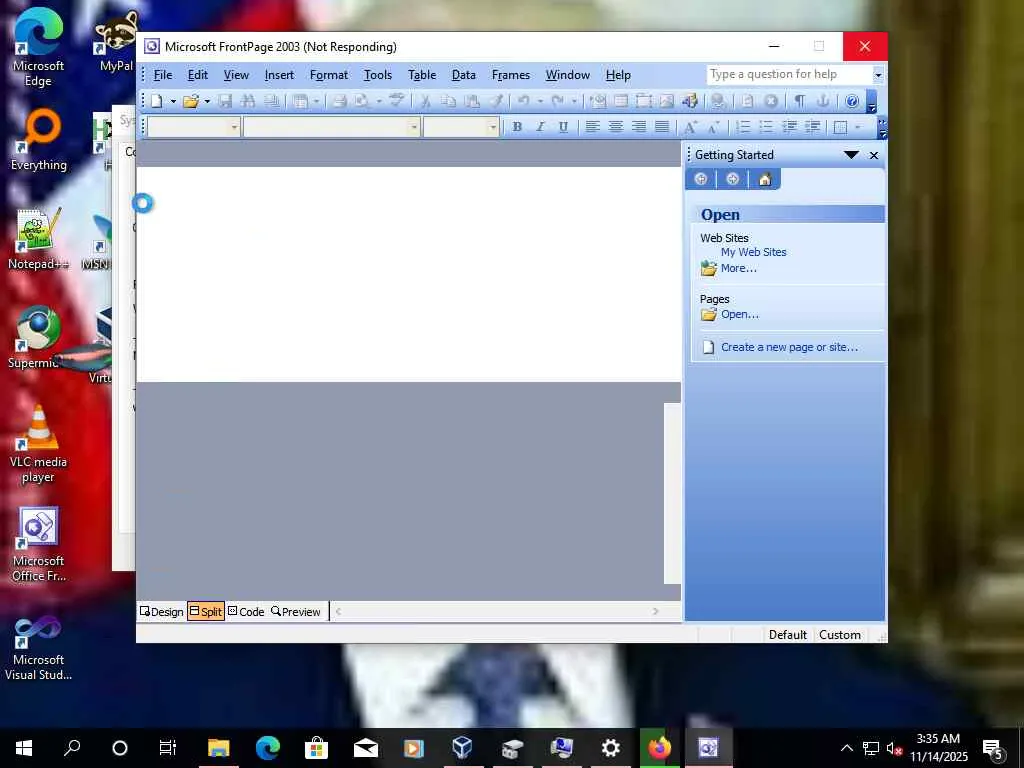The image size is (1024, 768).
Task: Click the Paste clipboard icon
Action: (x=472, y=101)
